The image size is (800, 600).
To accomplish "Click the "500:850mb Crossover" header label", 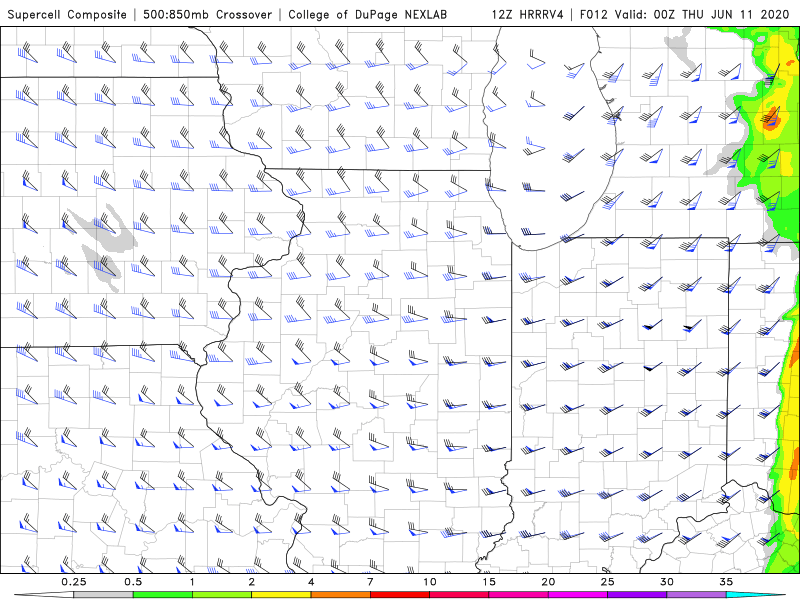I will [x=207, y=14].
